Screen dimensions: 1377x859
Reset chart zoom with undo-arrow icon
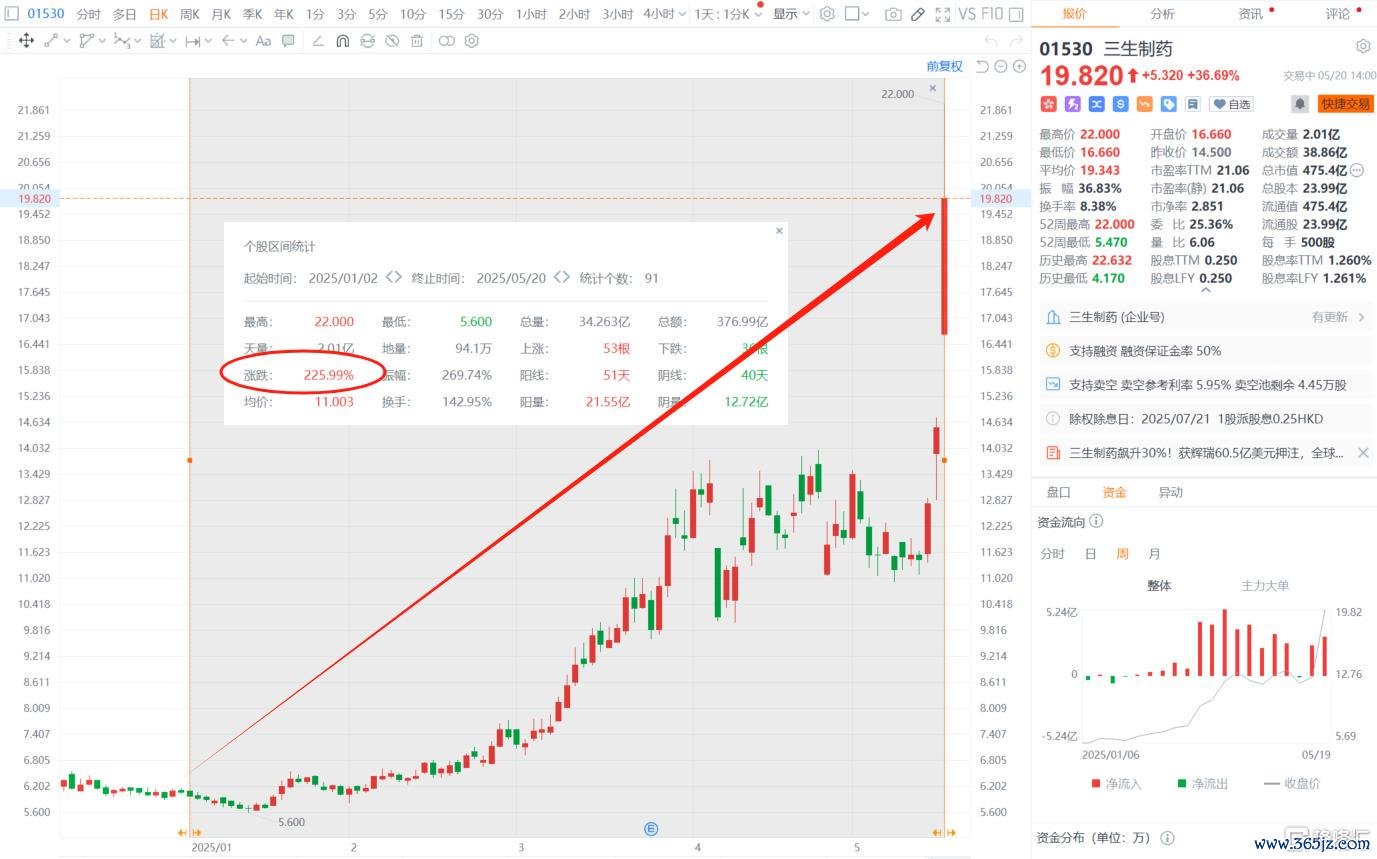(x=983, y=66)
